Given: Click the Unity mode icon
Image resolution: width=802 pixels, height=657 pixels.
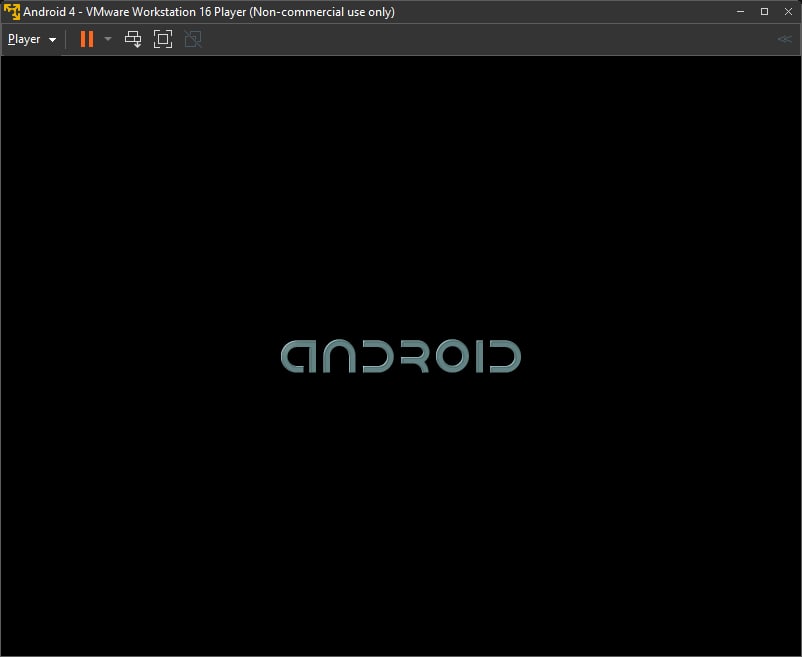Looking at the screenshot, I should coord(193,39).
